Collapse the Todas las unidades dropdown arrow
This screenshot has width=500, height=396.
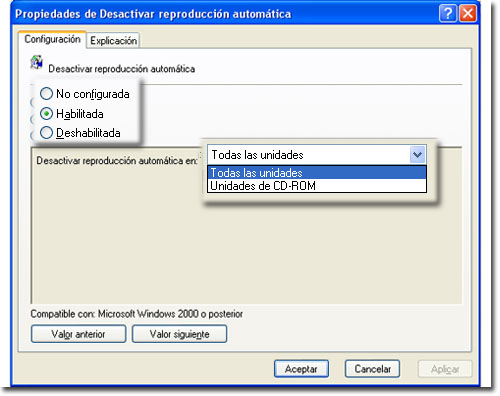[417, 155]
